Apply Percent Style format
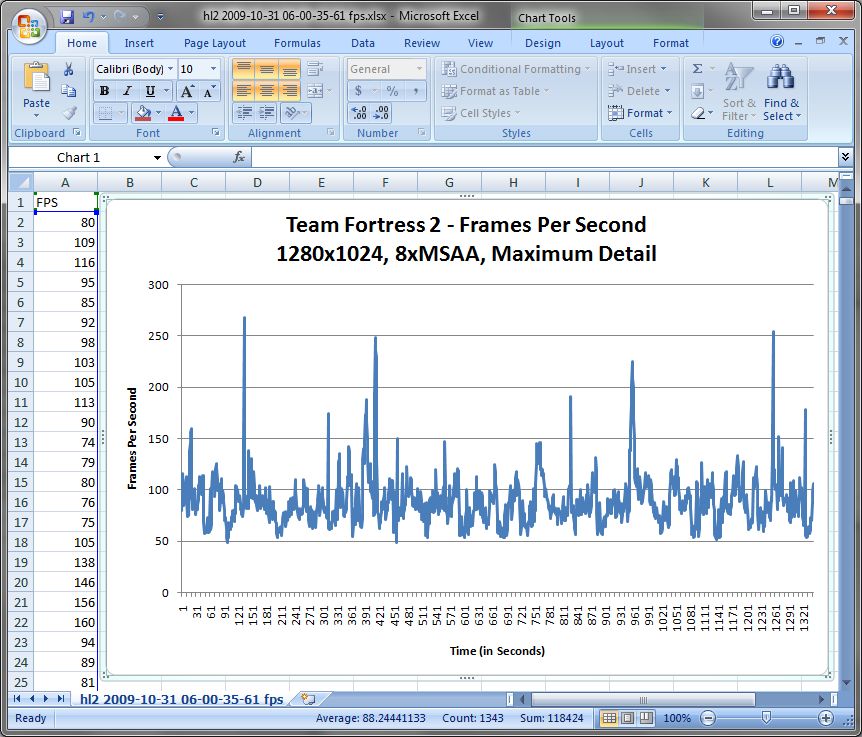Image resolution: width=862 pixels, height=737 pixels. pyautogui.click(x=392, y=91)
